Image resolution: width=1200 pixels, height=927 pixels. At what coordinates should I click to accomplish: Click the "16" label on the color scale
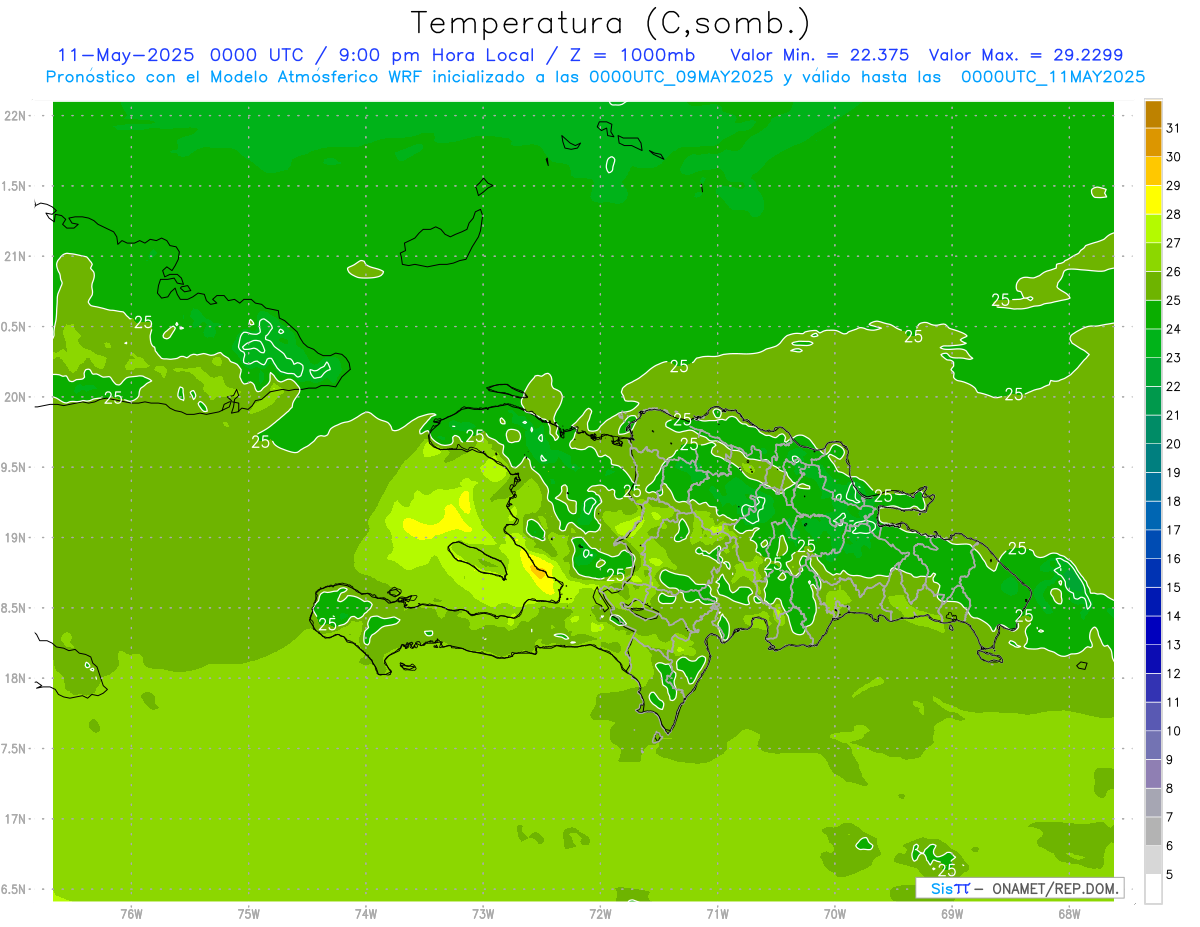[1173, 559]
